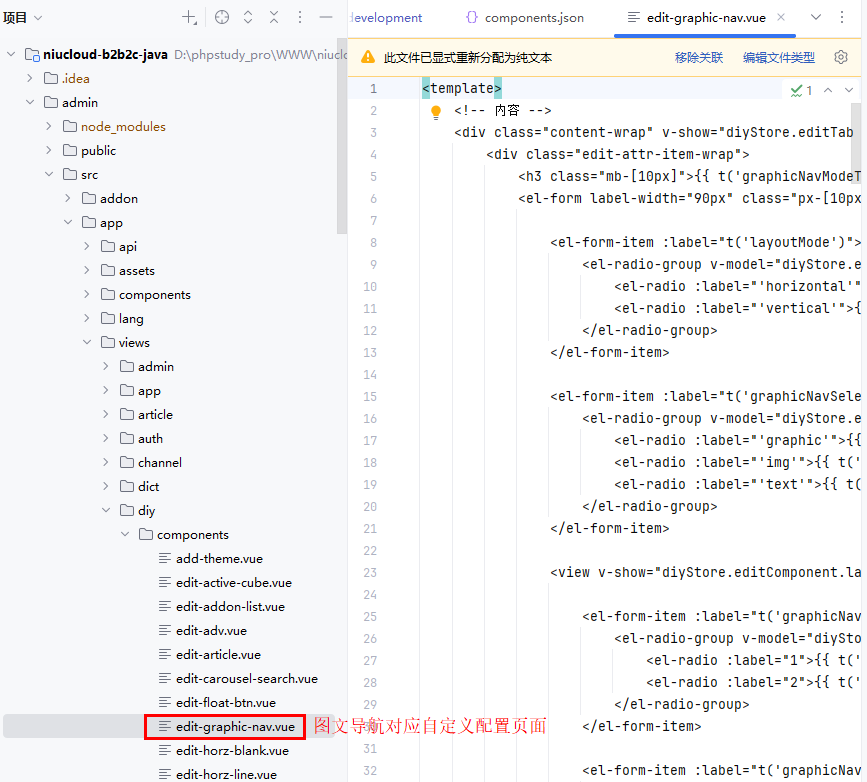Open the notification banner gear settings
Screen dimensions: 867x782
pyautogui.click(x=841, y=57)
